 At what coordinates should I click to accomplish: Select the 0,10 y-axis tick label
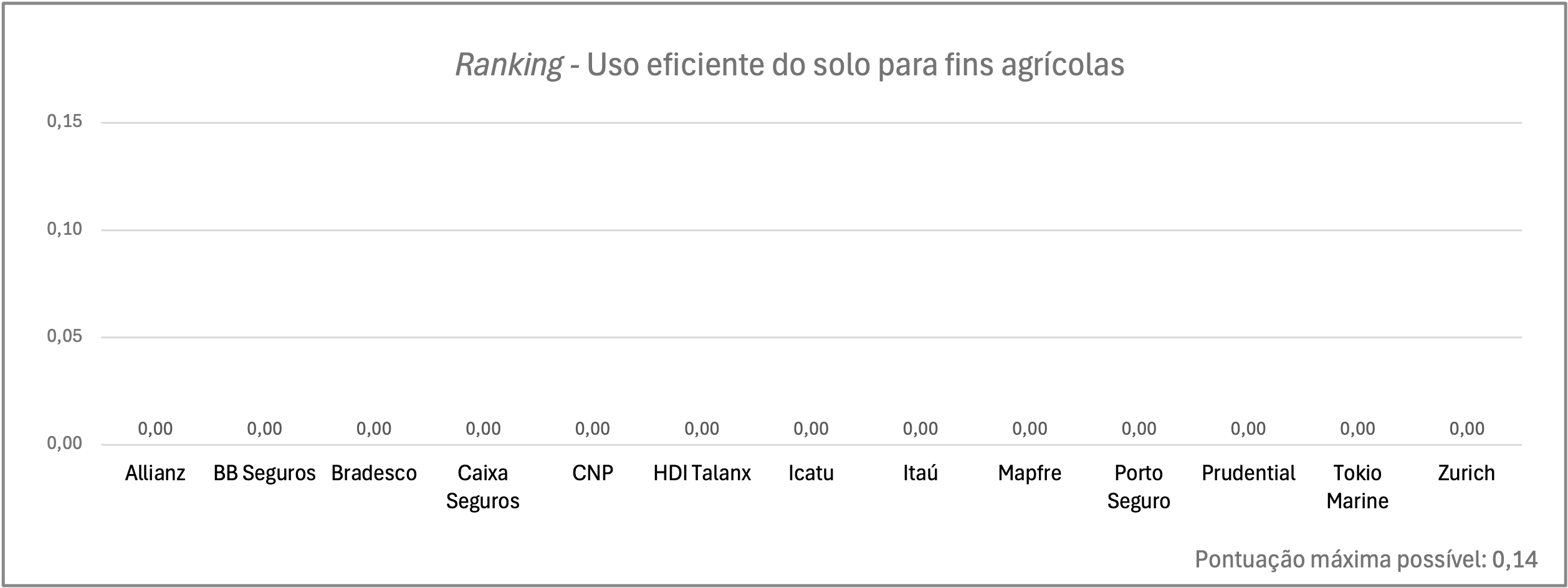tap(65, 229)
